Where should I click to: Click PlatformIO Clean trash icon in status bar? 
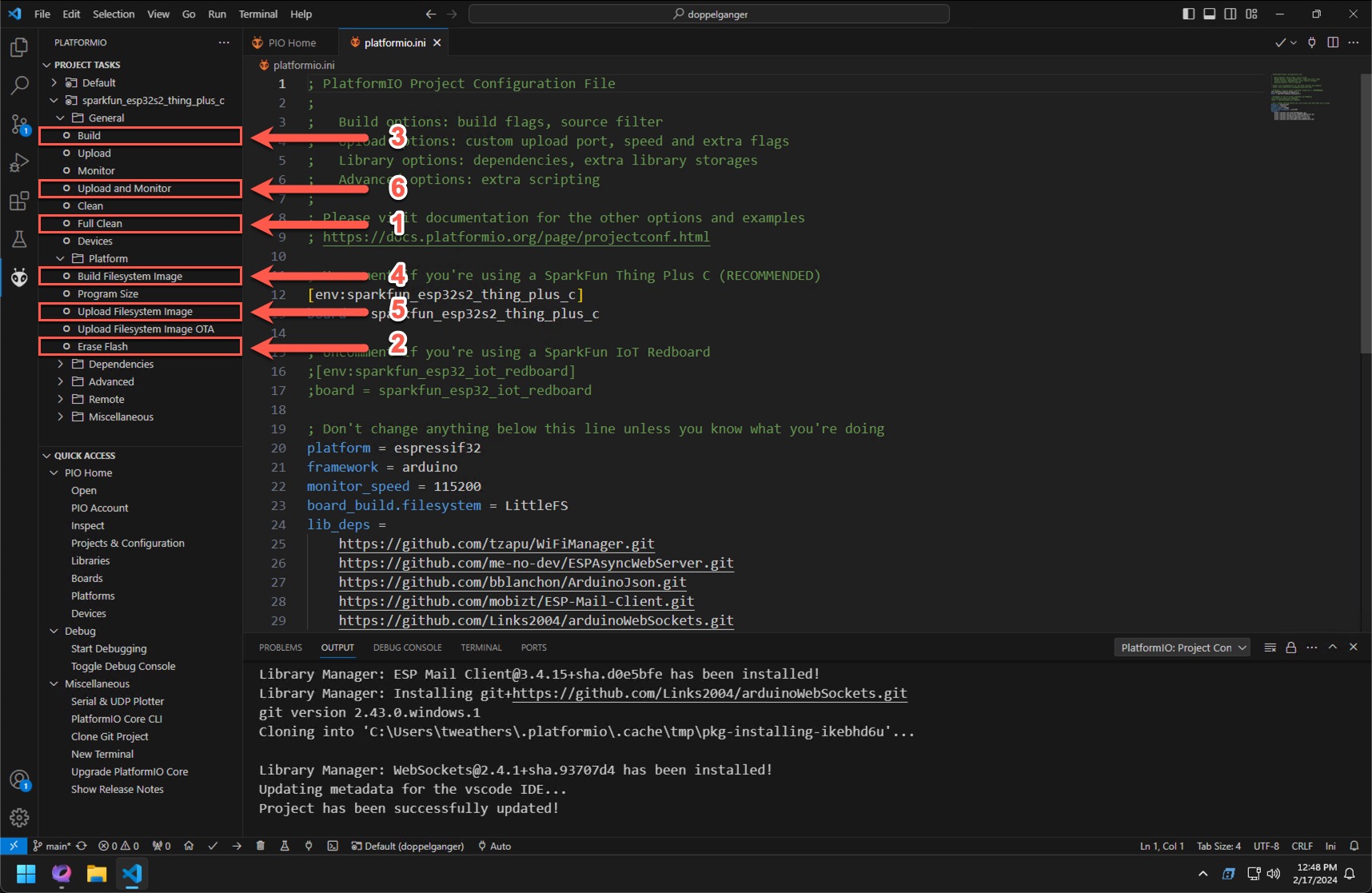(261, 846)
